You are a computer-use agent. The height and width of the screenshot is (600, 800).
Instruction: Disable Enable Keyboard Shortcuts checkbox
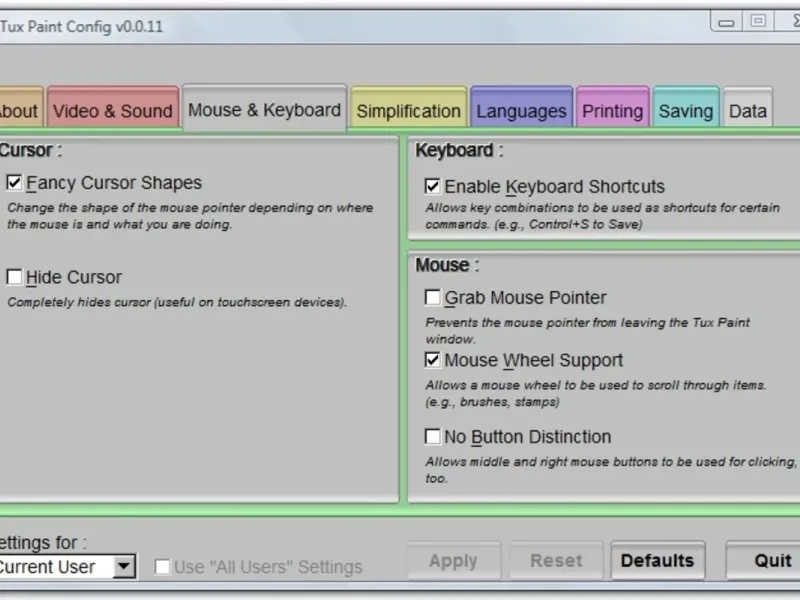pos(433,186)
